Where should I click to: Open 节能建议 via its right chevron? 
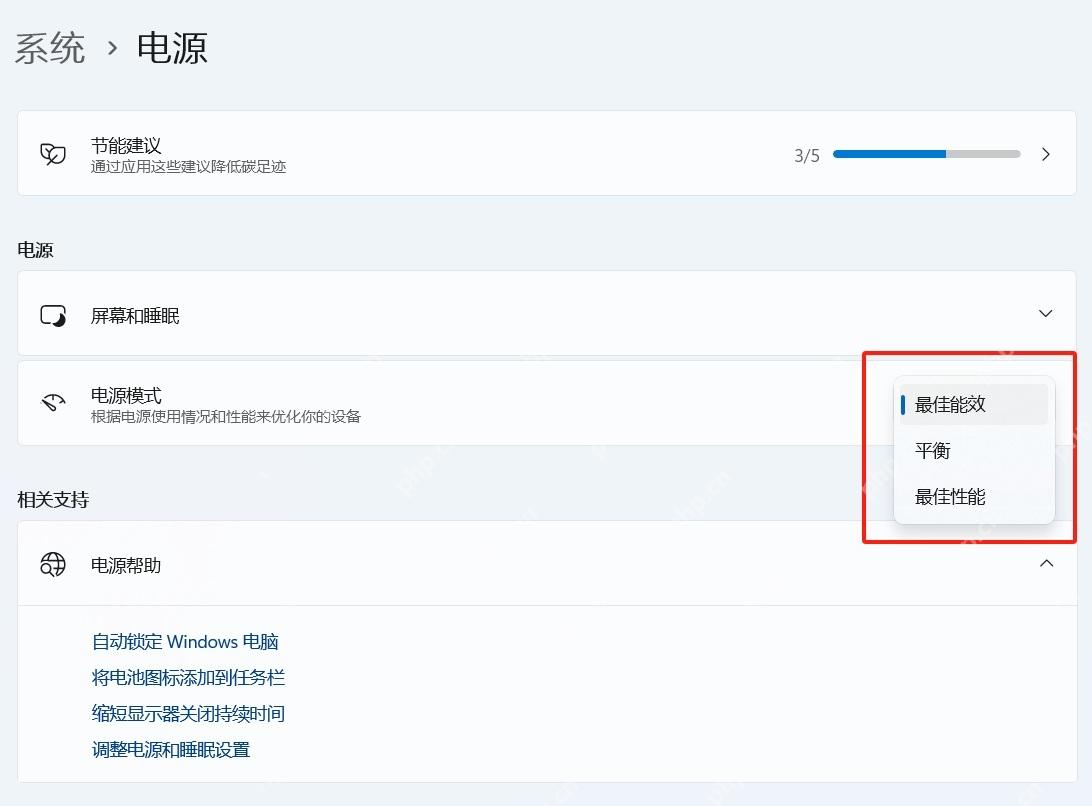[x=1045, y=154]
